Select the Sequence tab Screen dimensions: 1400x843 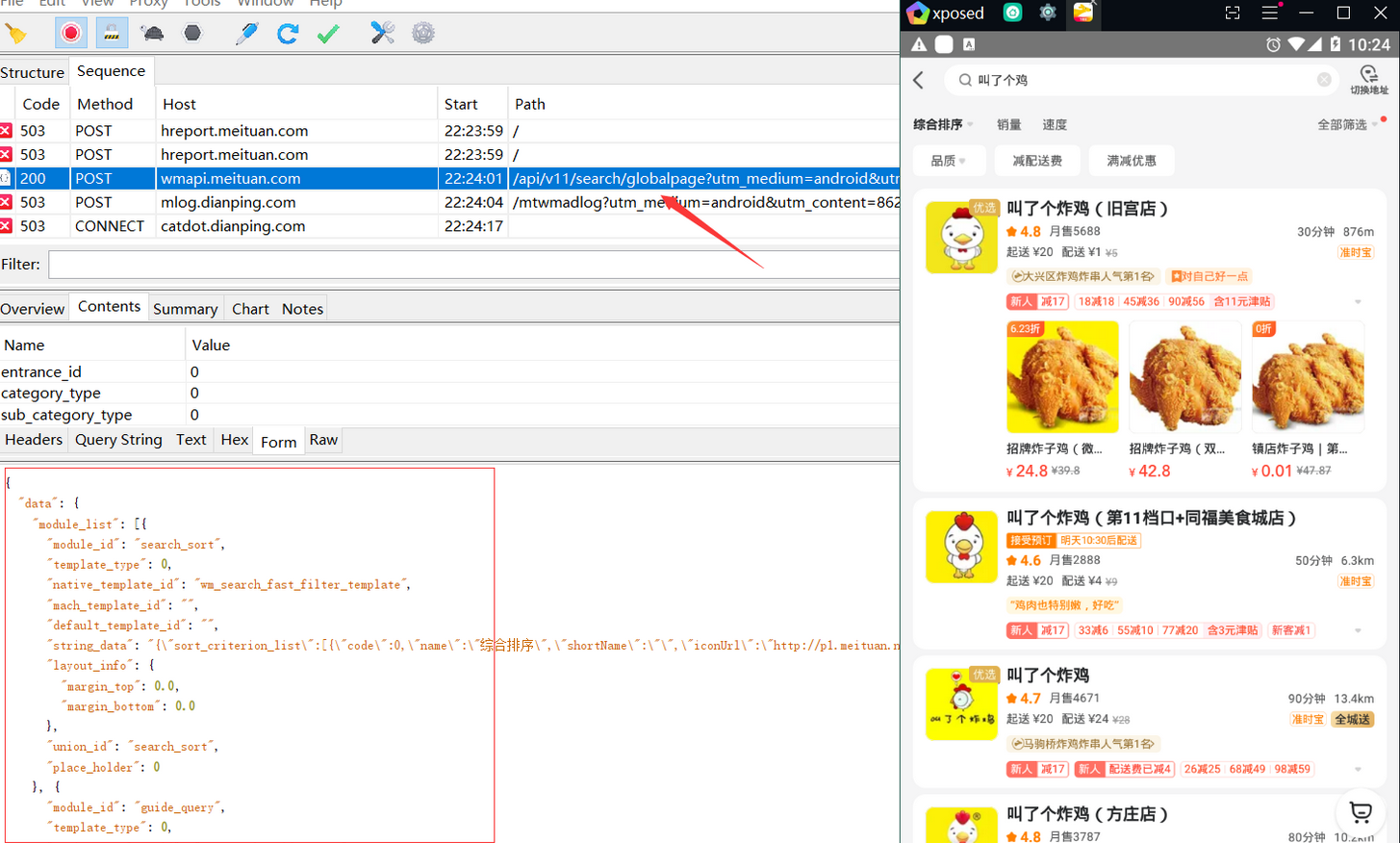[x=111, y=71]
